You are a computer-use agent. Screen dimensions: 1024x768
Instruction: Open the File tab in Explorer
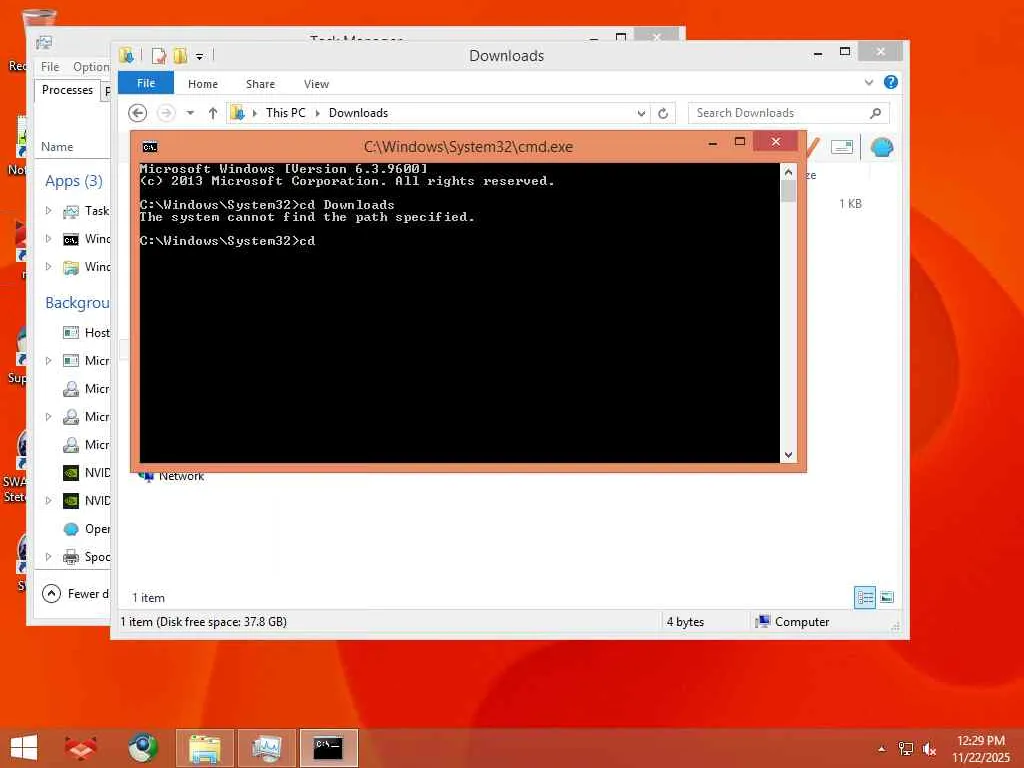146,83
